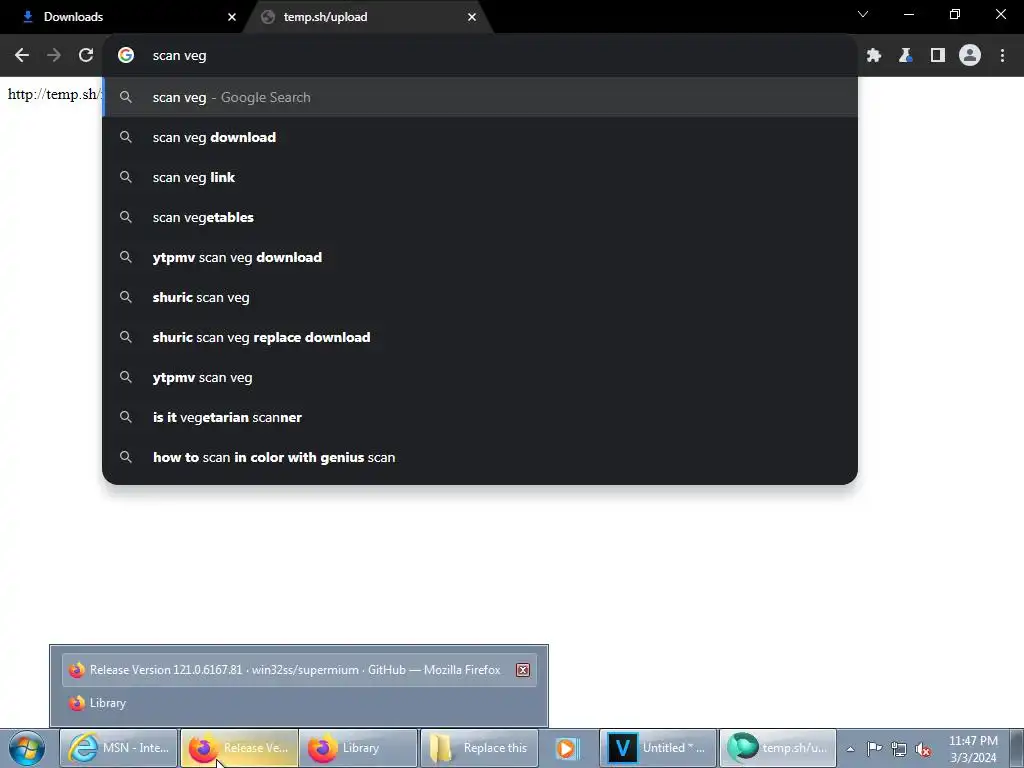Screen dimensions: 1024x768
Task: Select the 'scan veg download' suggestion
Action: point(480,137)
